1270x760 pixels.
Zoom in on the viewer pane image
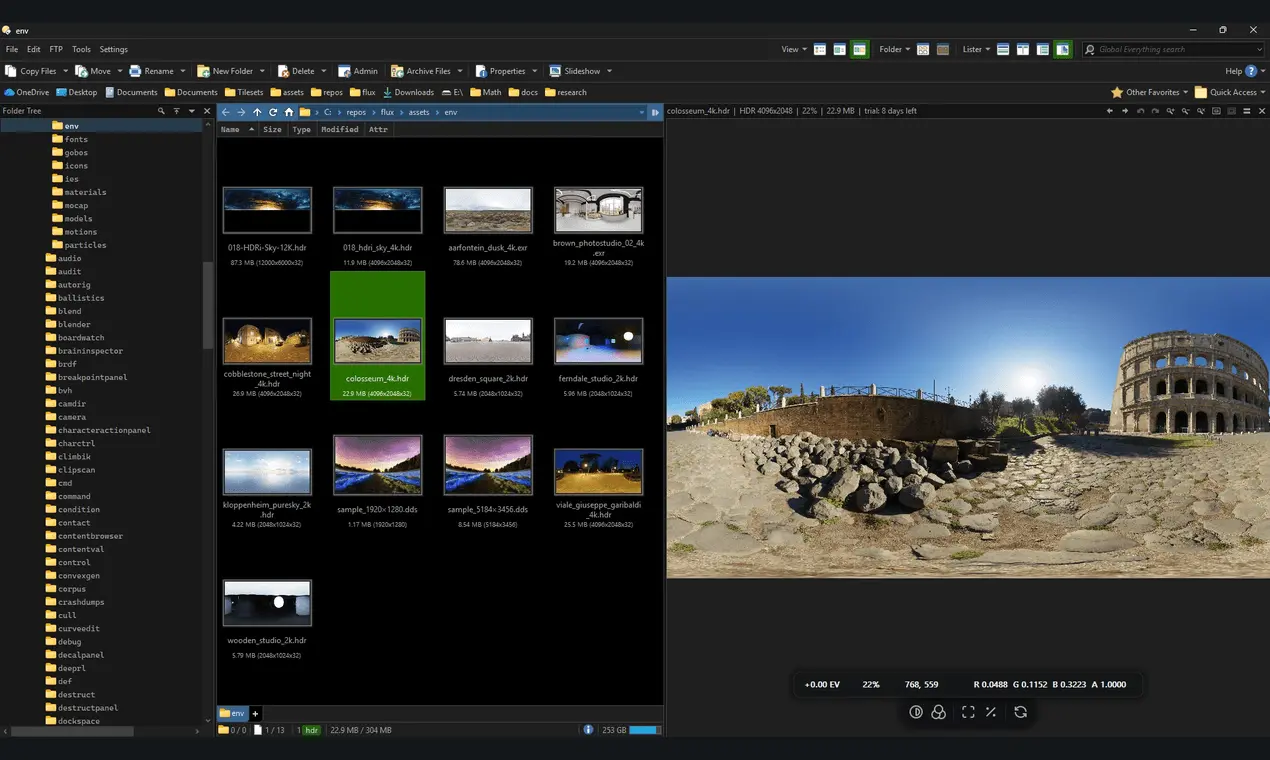pos(1171,111)
